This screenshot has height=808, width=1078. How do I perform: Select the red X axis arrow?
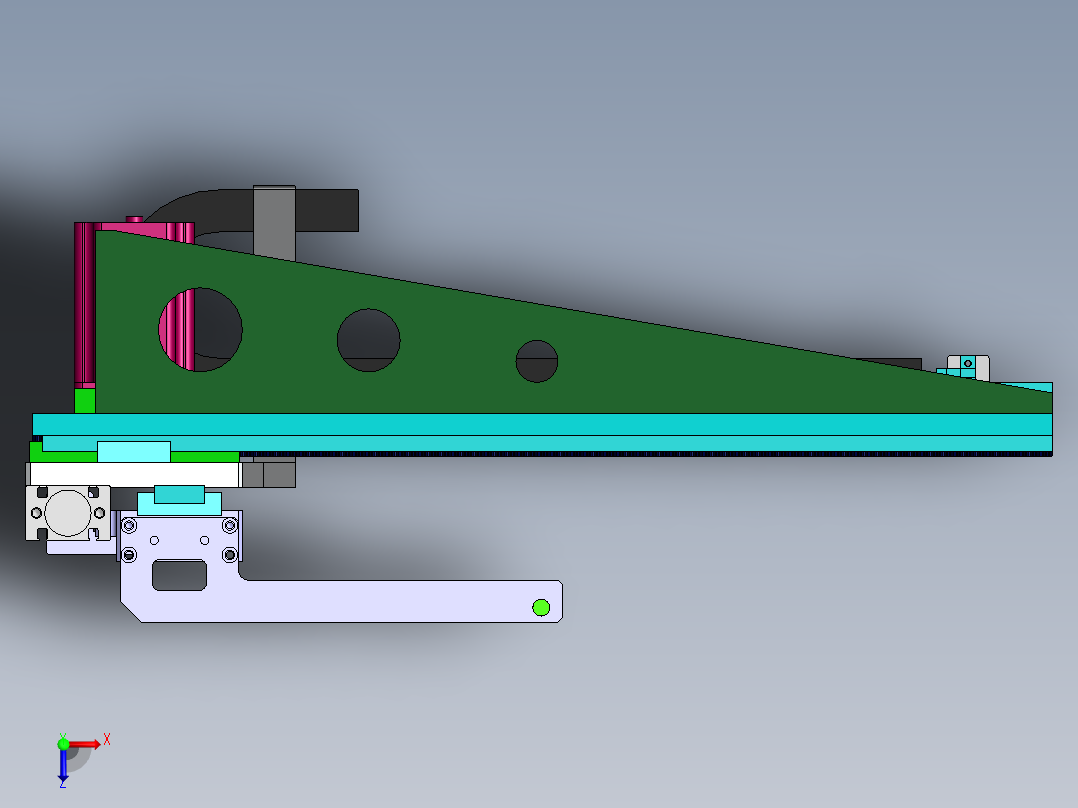[85, 744]
